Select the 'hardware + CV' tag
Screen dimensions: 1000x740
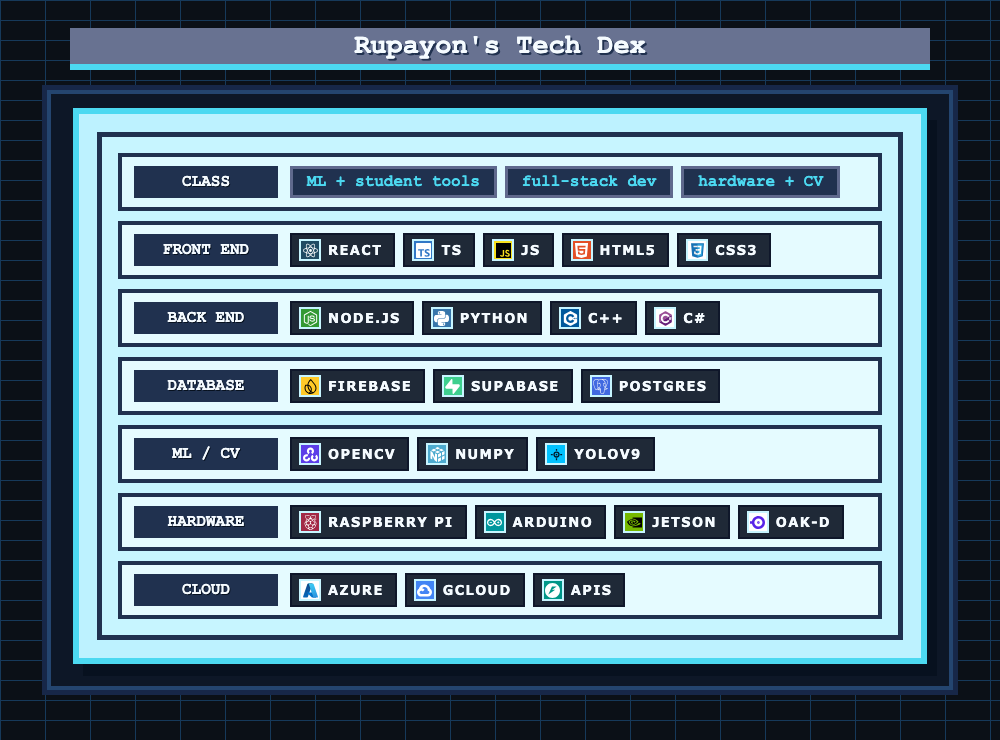760,182
